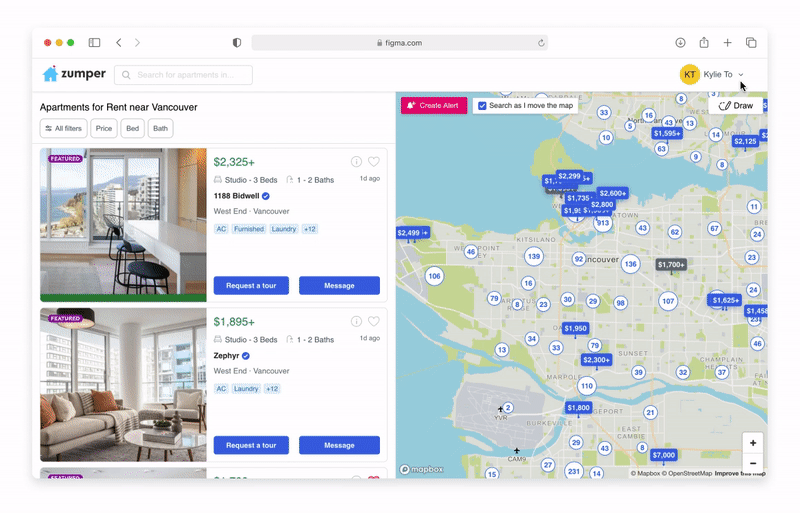Open the Price filter dropdown
800x513 pixels.
104,129
